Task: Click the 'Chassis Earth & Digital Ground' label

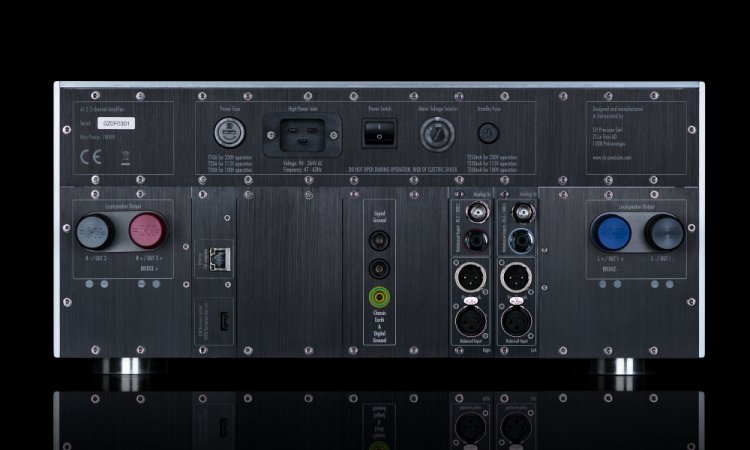Action: [x=379, y=327]
